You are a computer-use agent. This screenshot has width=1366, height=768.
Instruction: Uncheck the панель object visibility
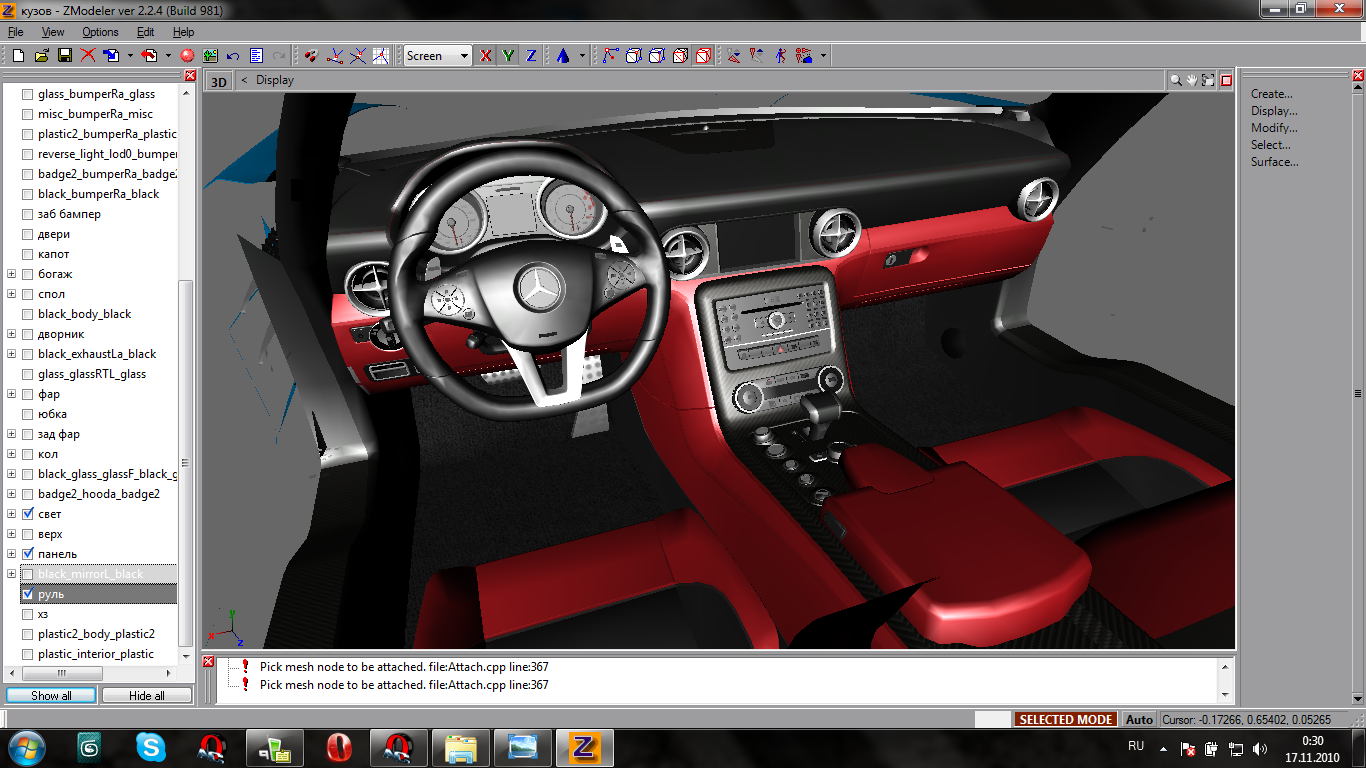(x=28, y=554)
